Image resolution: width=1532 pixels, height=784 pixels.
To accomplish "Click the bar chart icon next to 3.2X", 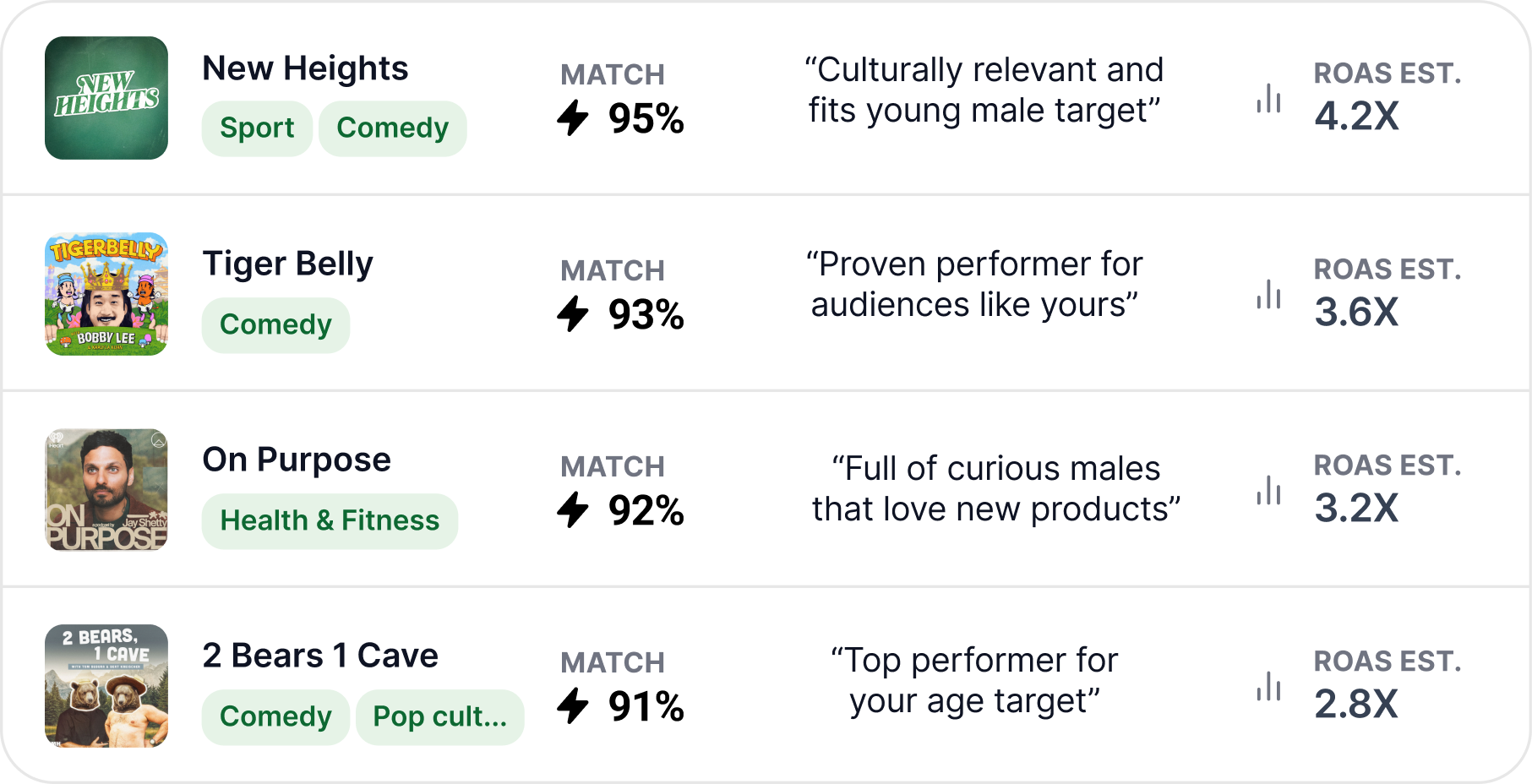I will [x=1268, y=491].
